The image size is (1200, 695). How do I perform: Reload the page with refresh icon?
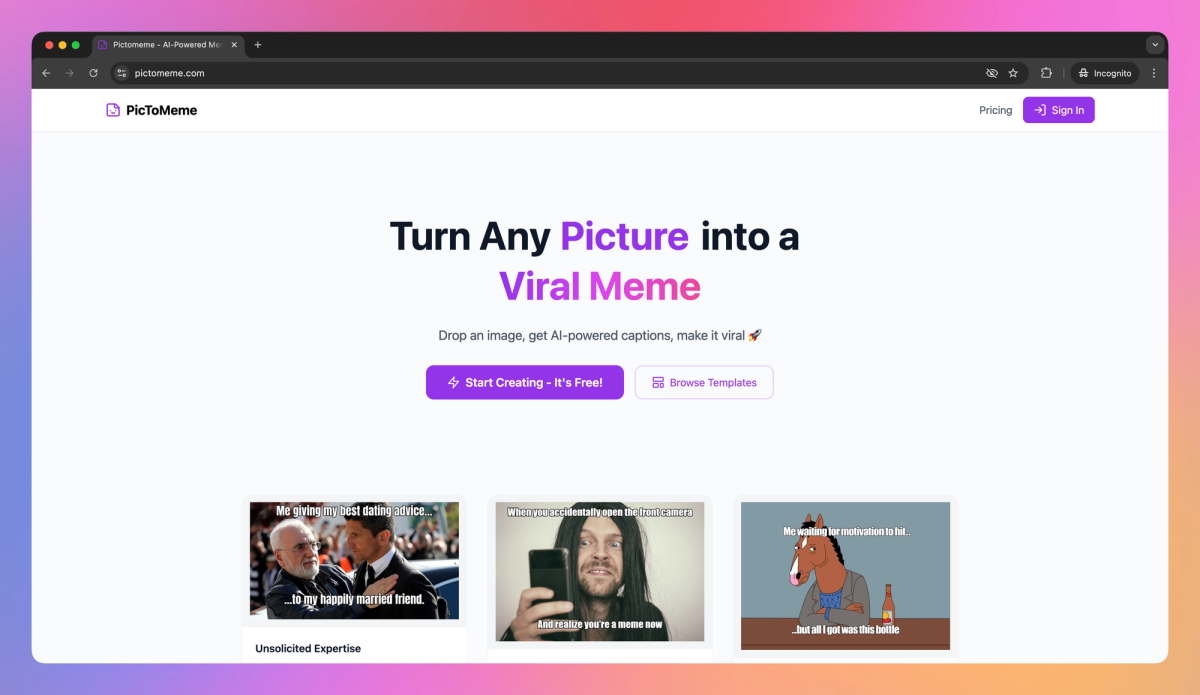tap(93, 73)
